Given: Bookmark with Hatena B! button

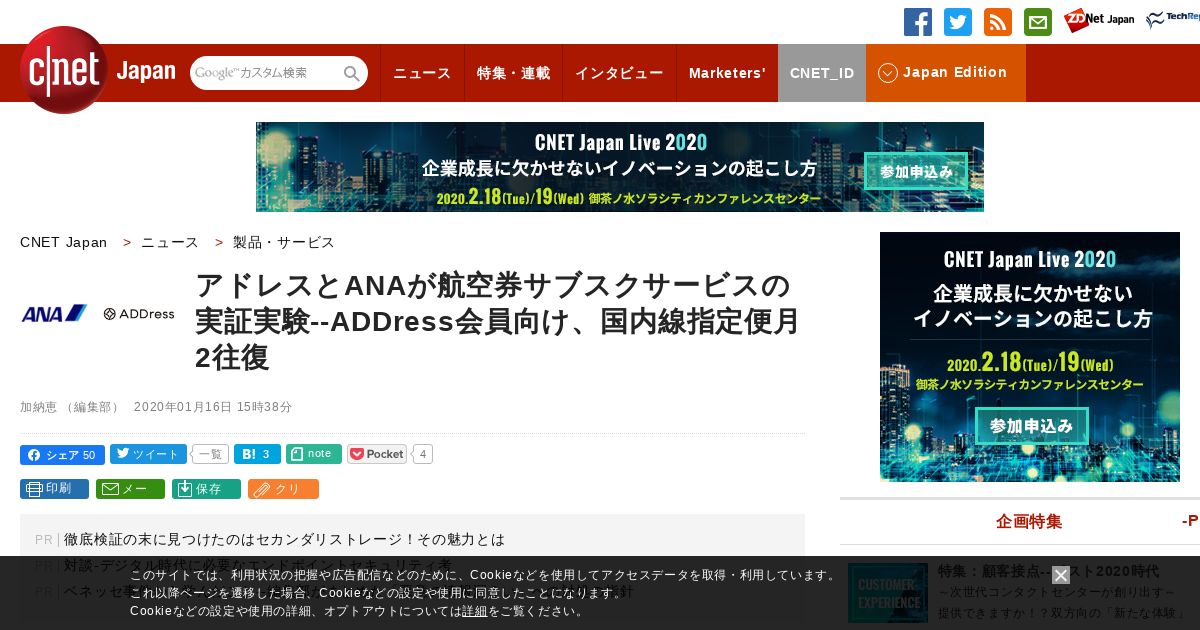Looking at the screenshot, I should tap(257, 454).
